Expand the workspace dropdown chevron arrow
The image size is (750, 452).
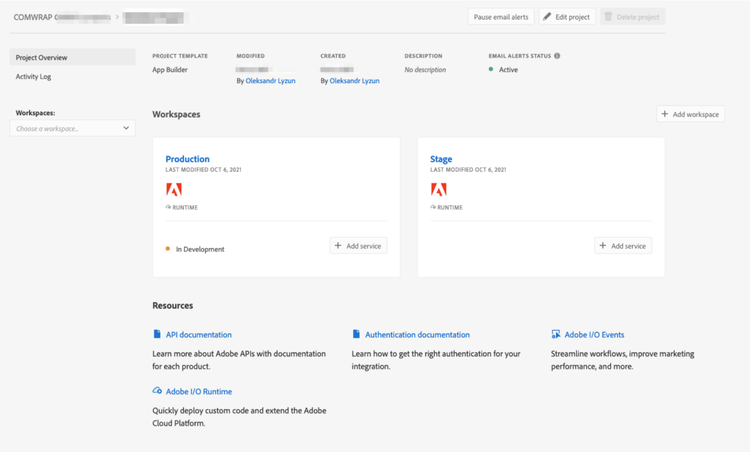(x=126, y=128)
